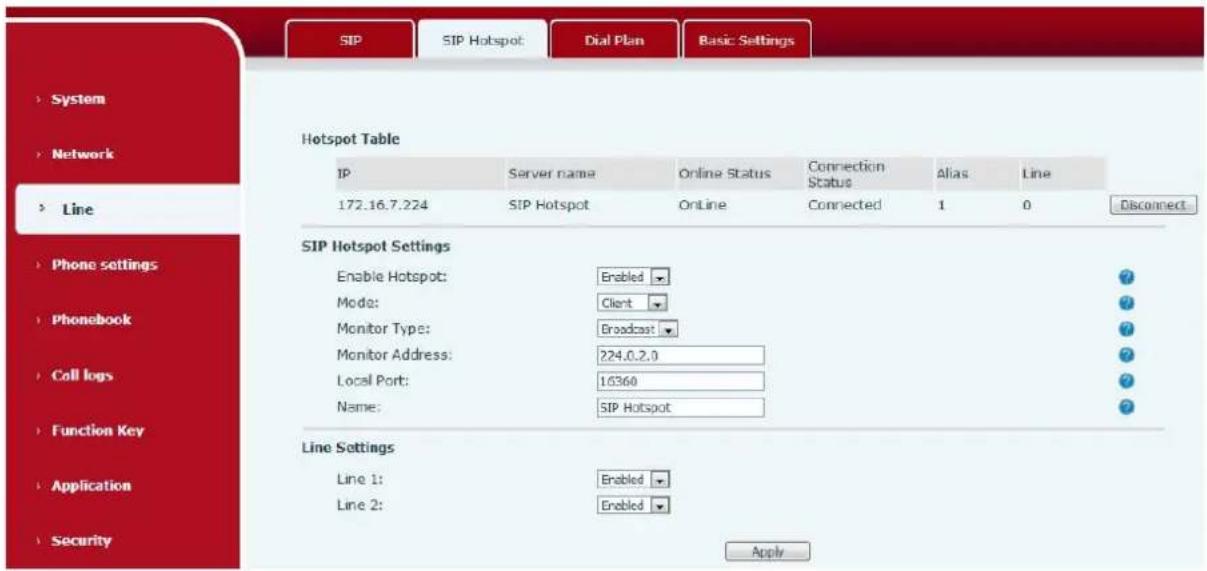This screenshot has height=571, width=1207.
Task: Open the Basic Settings tab
Action: point(746,41)
